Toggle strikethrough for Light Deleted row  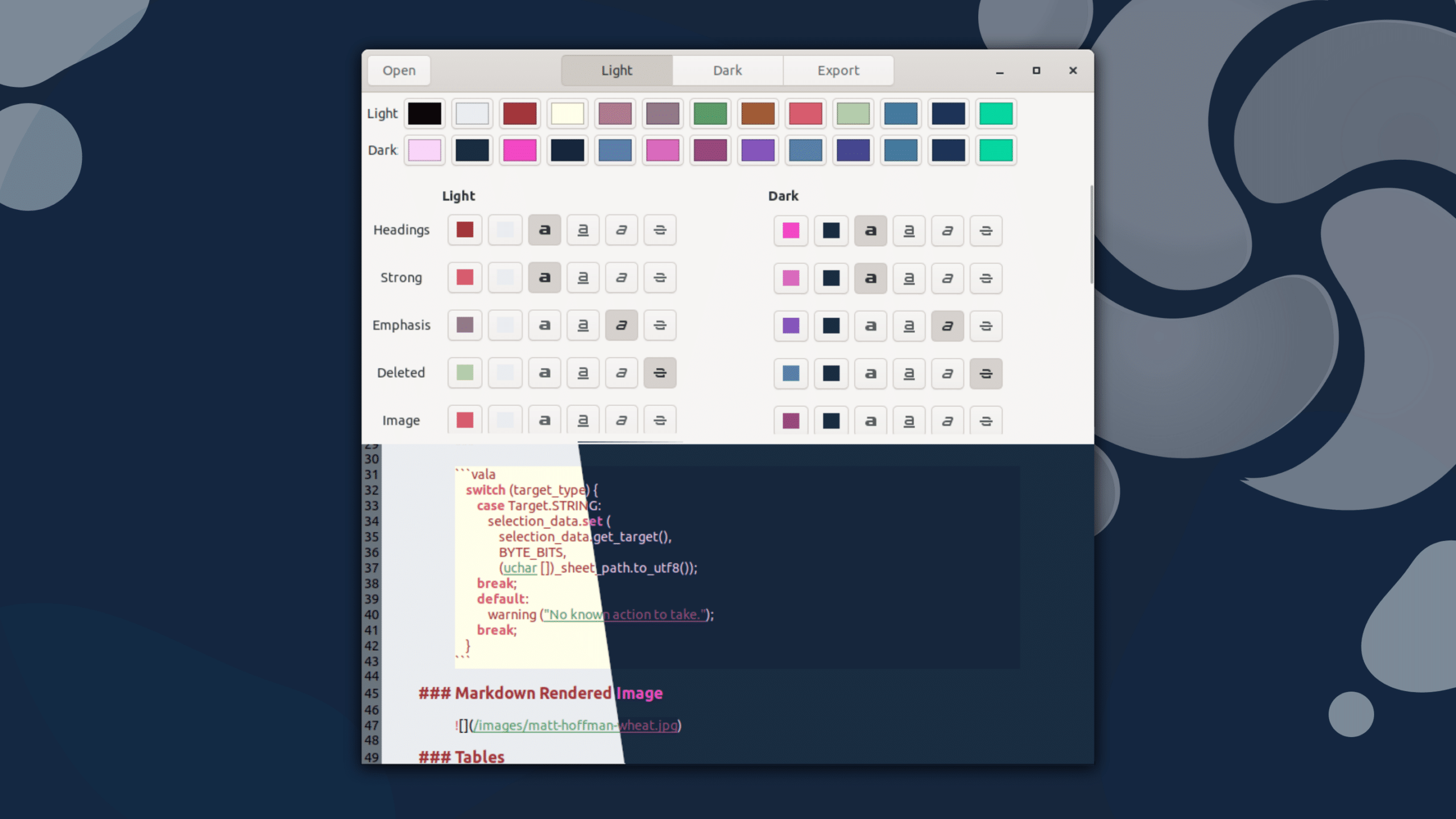click(x=660, y=373)
